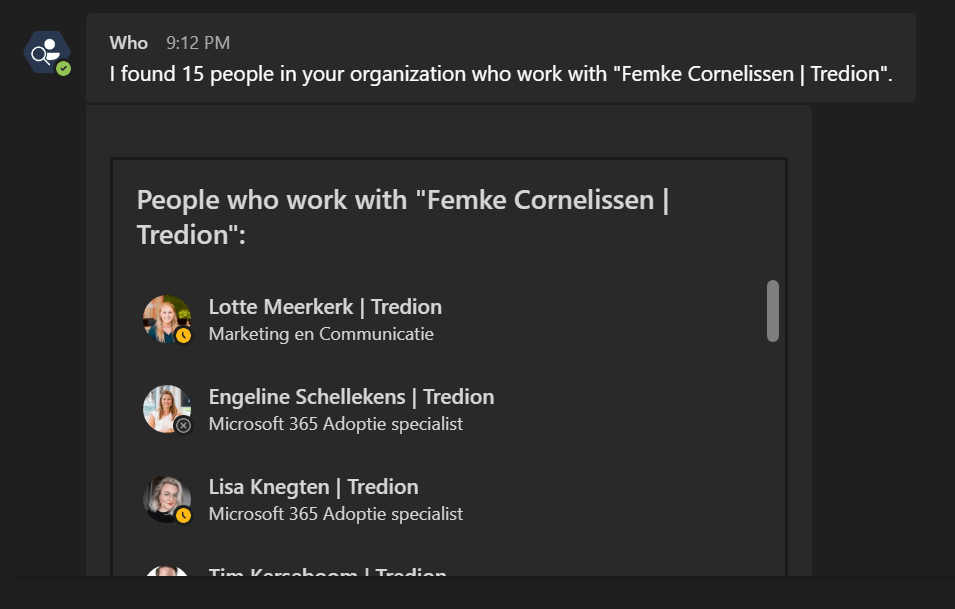Image resolution: width=955 pixels, height=609 pixels.
Task: Click the Who bot's green available status badge
Action: (x=64, y=69)
